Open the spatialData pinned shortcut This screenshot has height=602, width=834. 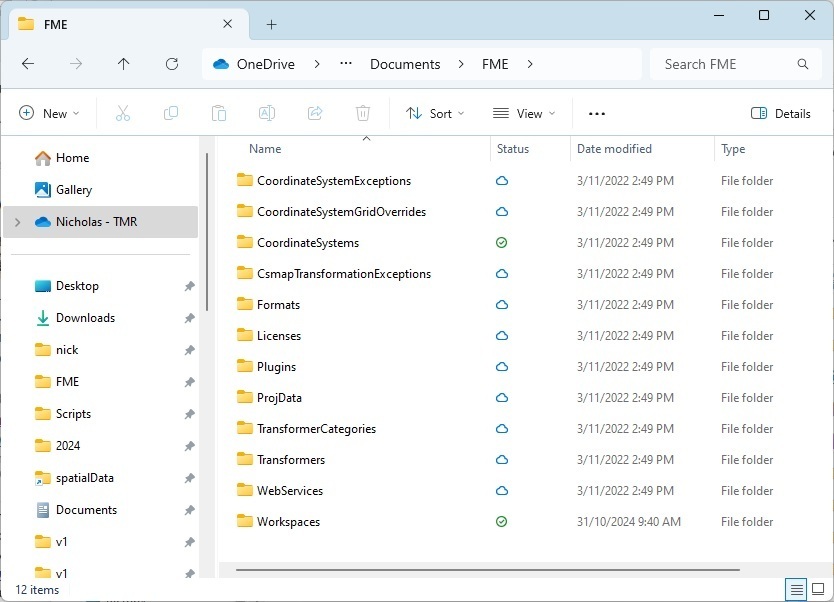coord(85,478)
